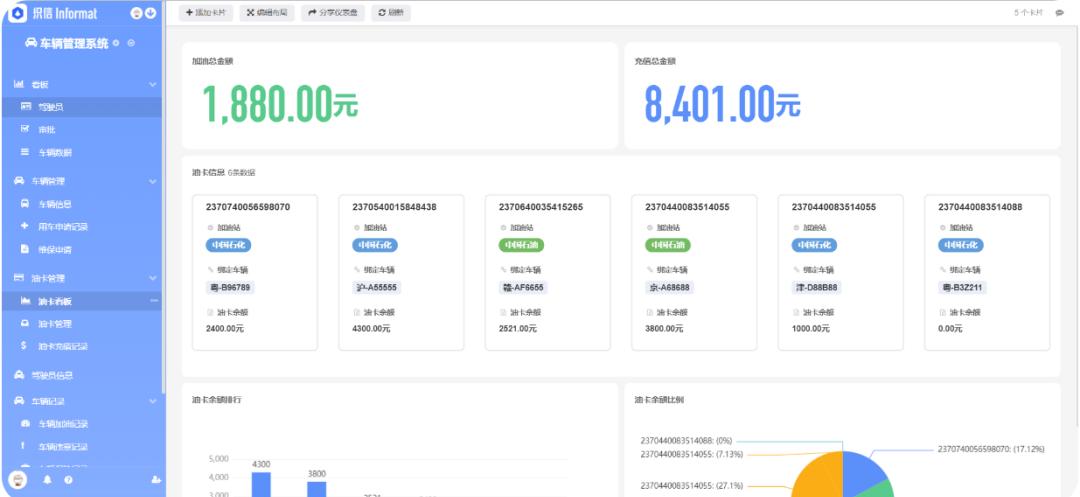Click pie label ending 514088: (0%)
Image resolution: width=1080 pixels, height=497 pixels.
[x=686, y=441]
